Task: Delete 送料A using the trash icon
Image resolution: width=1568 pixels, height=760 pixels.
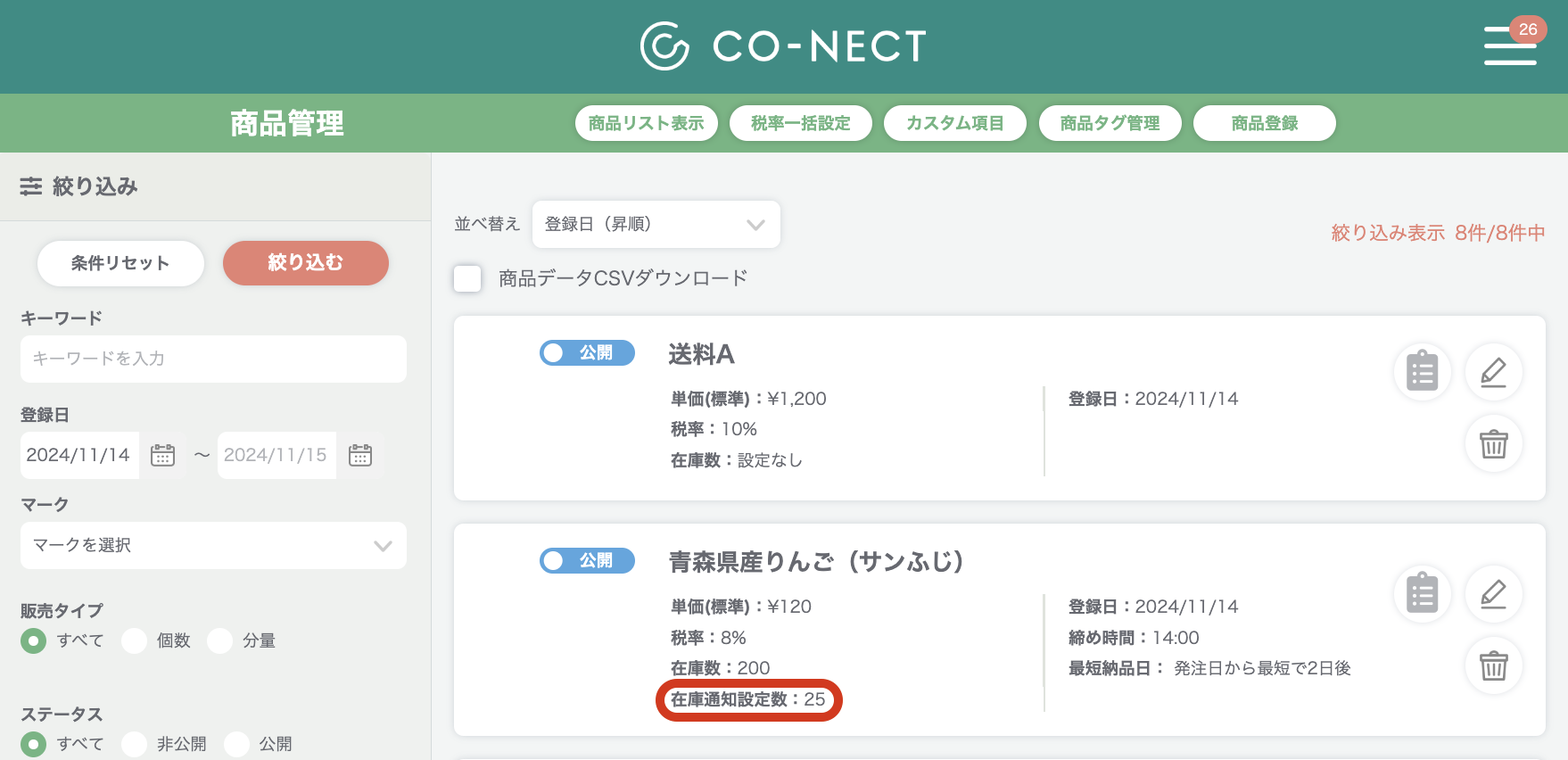Action: [x=1494, y=443]
